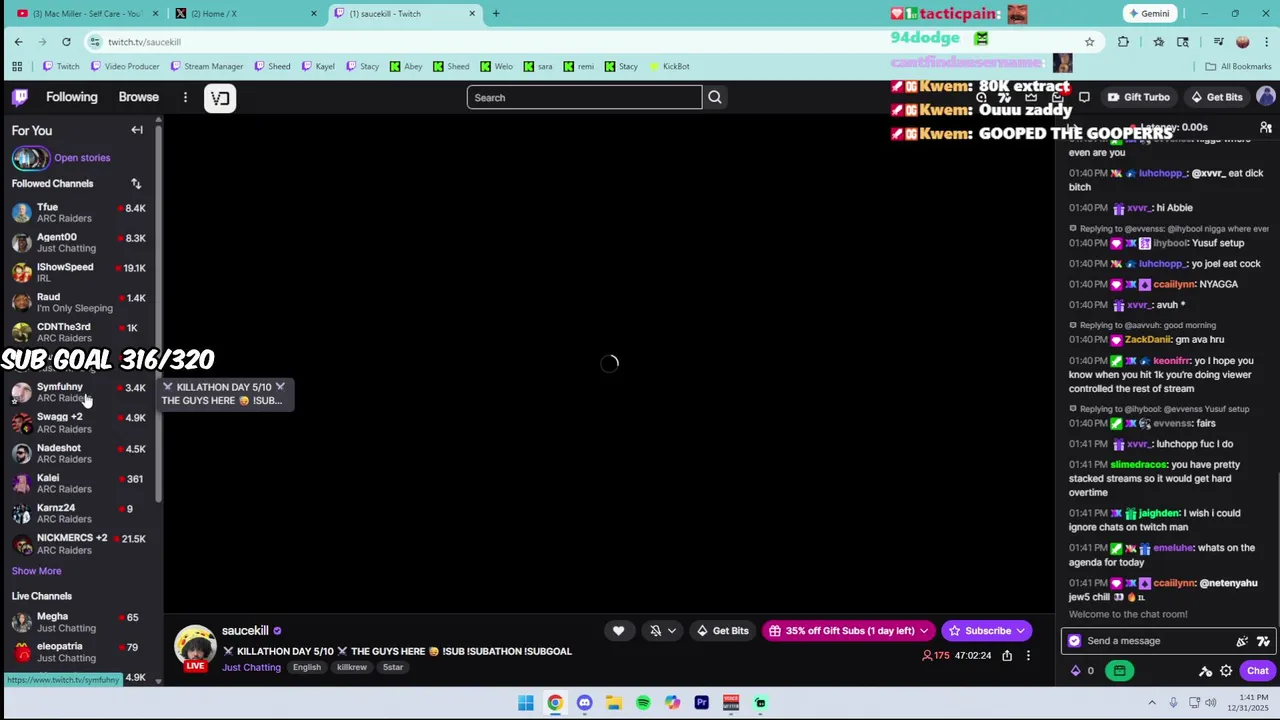Viewport: 1280px width, 720px height.
Task: Open Chrome extensions puzzle icon
Action: coord(1123,42)
